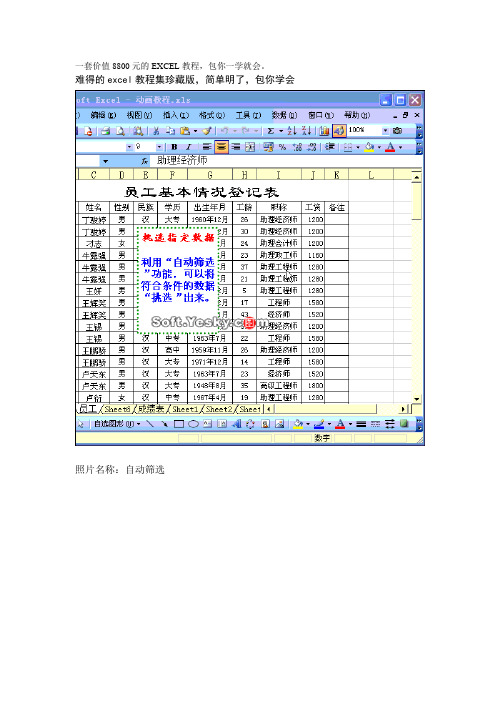The height and width of the screenshot is (702, 496).
Task: Select column G header
Action: [x=210, y=175]
